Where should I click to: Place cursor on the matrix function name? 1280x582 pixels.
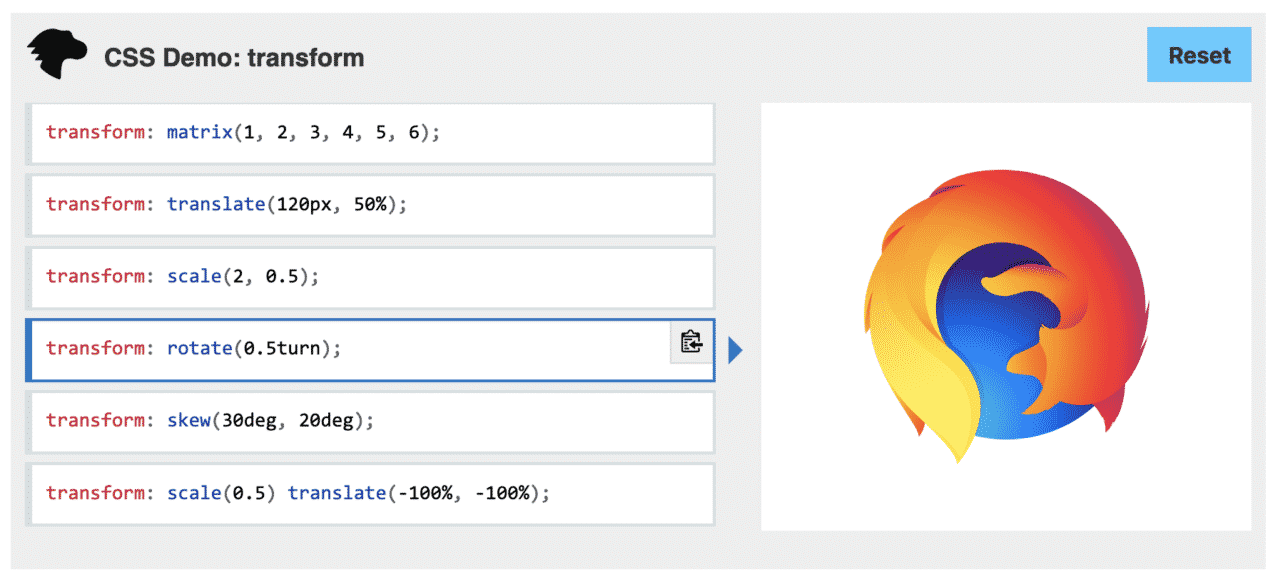[198, 132]
